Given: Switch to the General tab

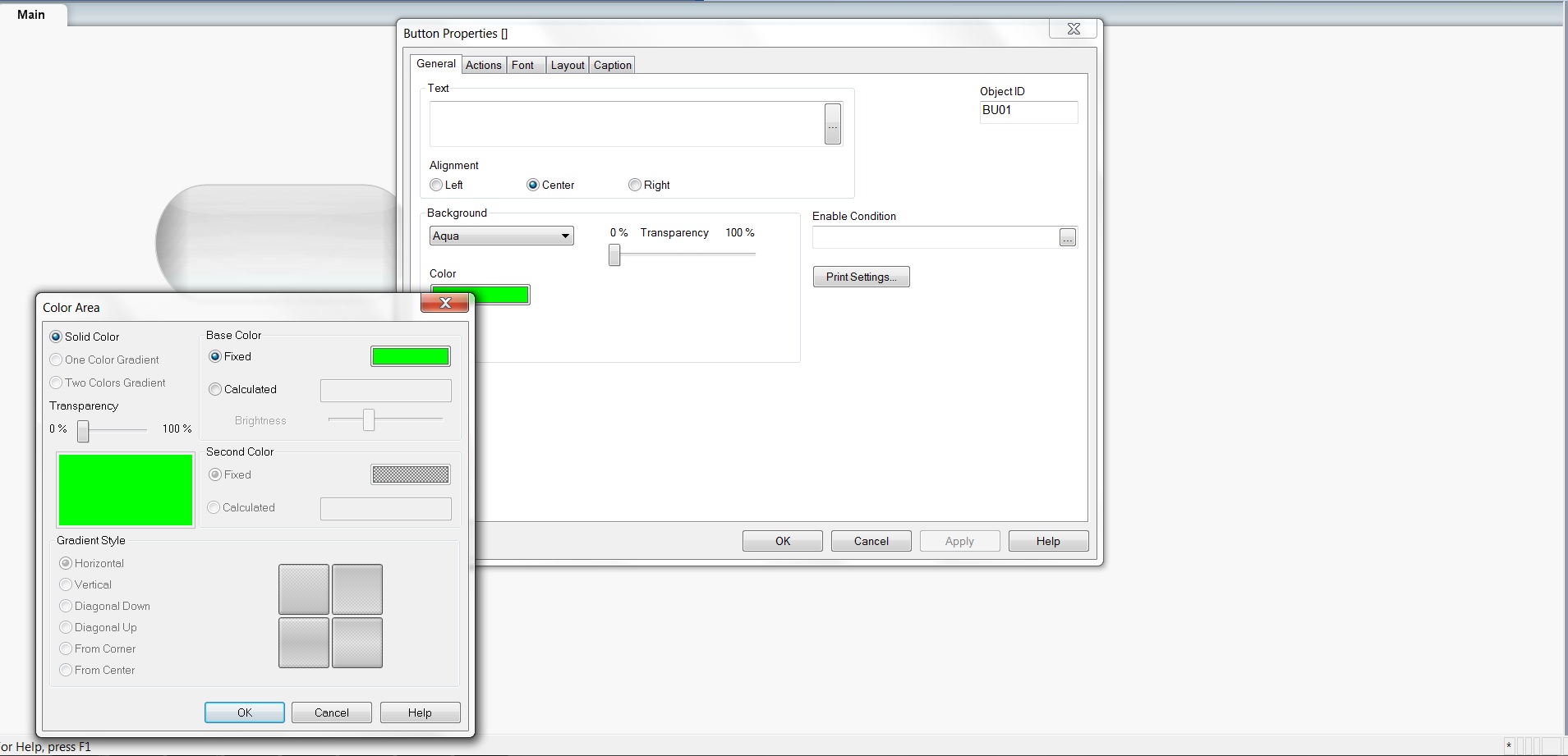Looking at the screenshot, I should (x=435, y=63).
